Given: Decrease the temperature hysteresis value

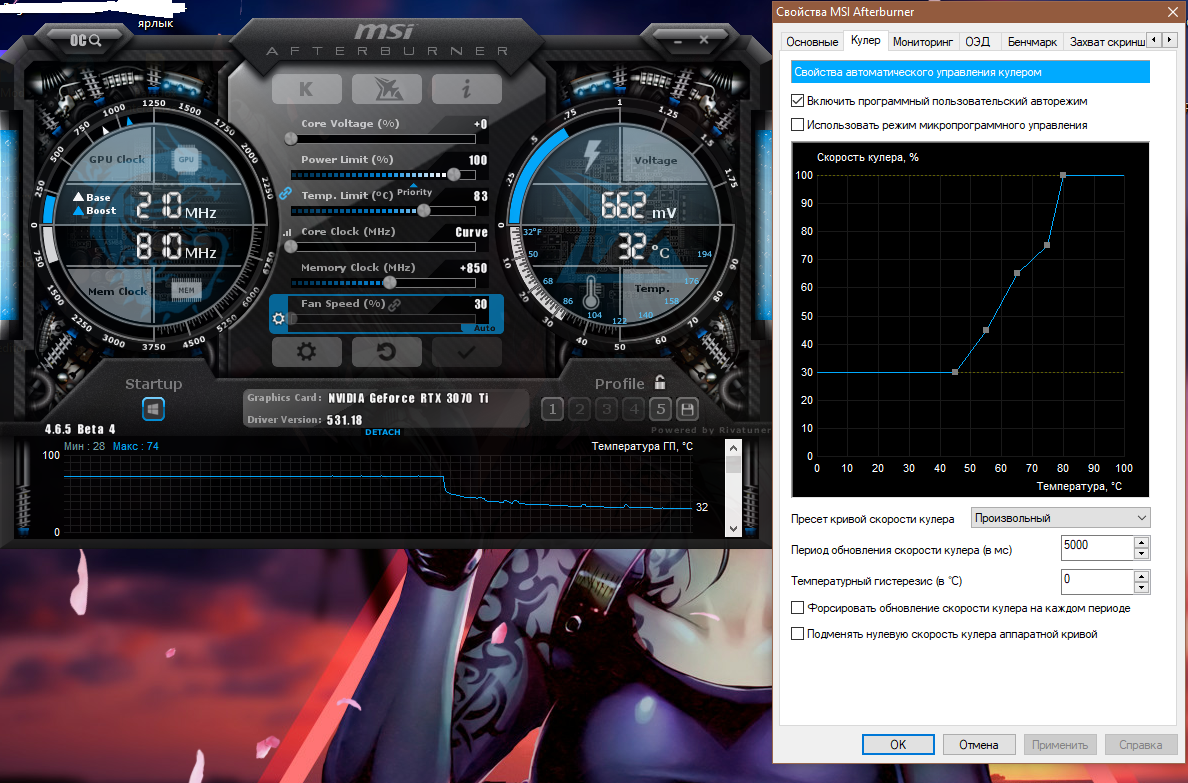Looking at the screenshot, I should (1142, 588).
